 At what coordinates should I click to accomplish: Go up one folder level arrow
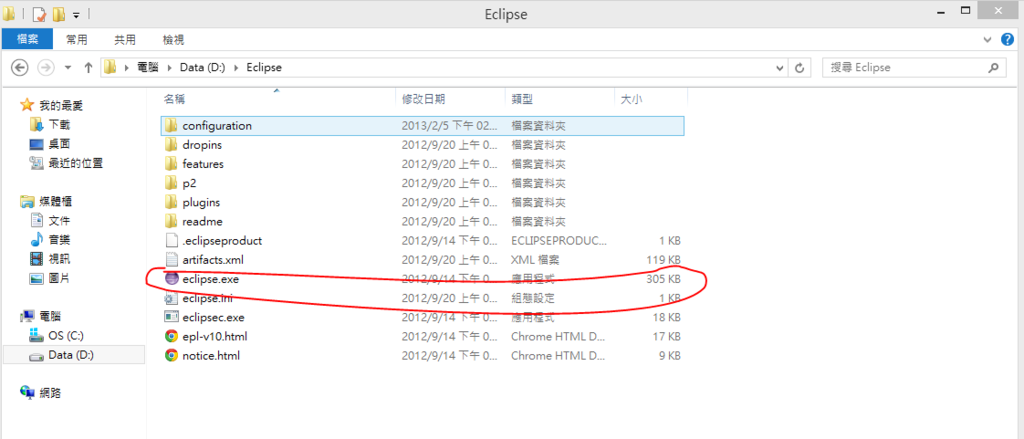coord(89,67)
